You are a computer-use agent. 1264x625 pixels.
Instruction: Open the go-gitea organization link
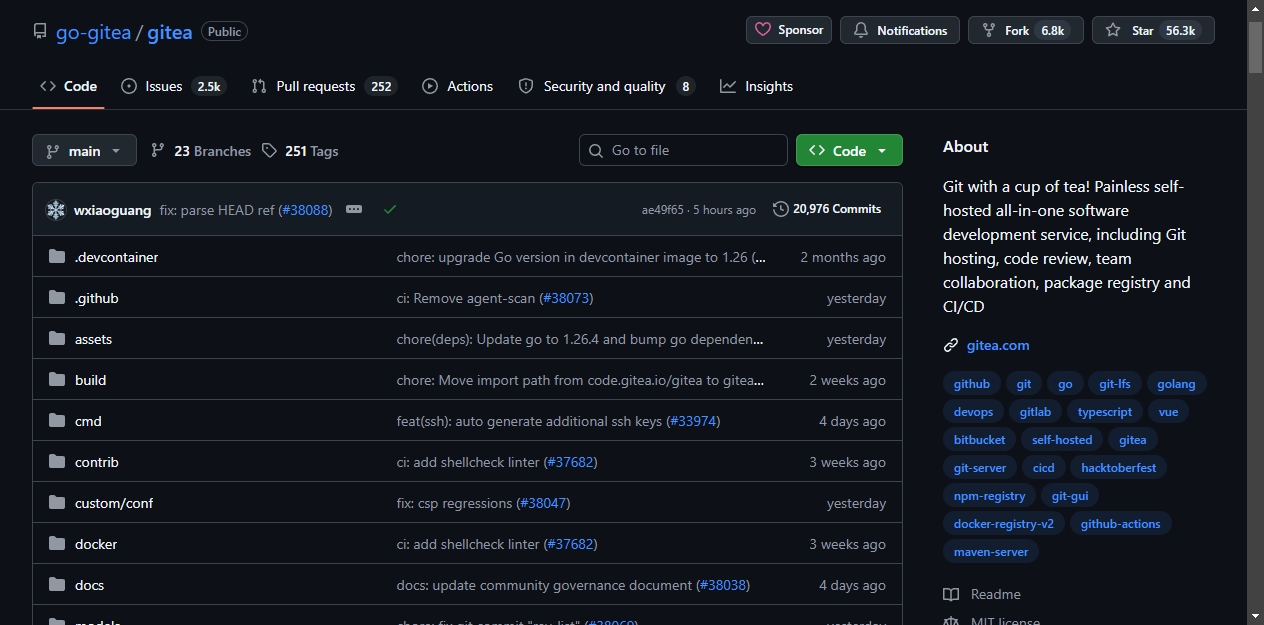pyautogui.click(x=94, y=32)
